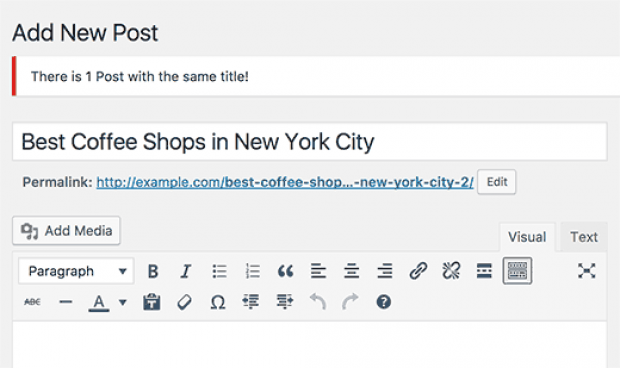
Task: Click the duplicate title warning notice
Action: coord(316,76)
